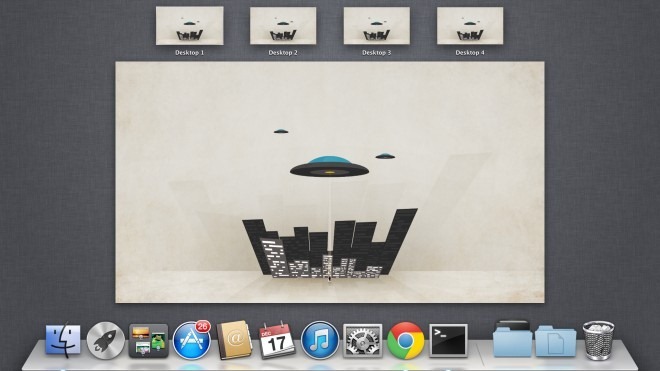Open the Calendar icon showing 17
The height and width of the screenshot is (371, 660).
(x=277, y=340)
